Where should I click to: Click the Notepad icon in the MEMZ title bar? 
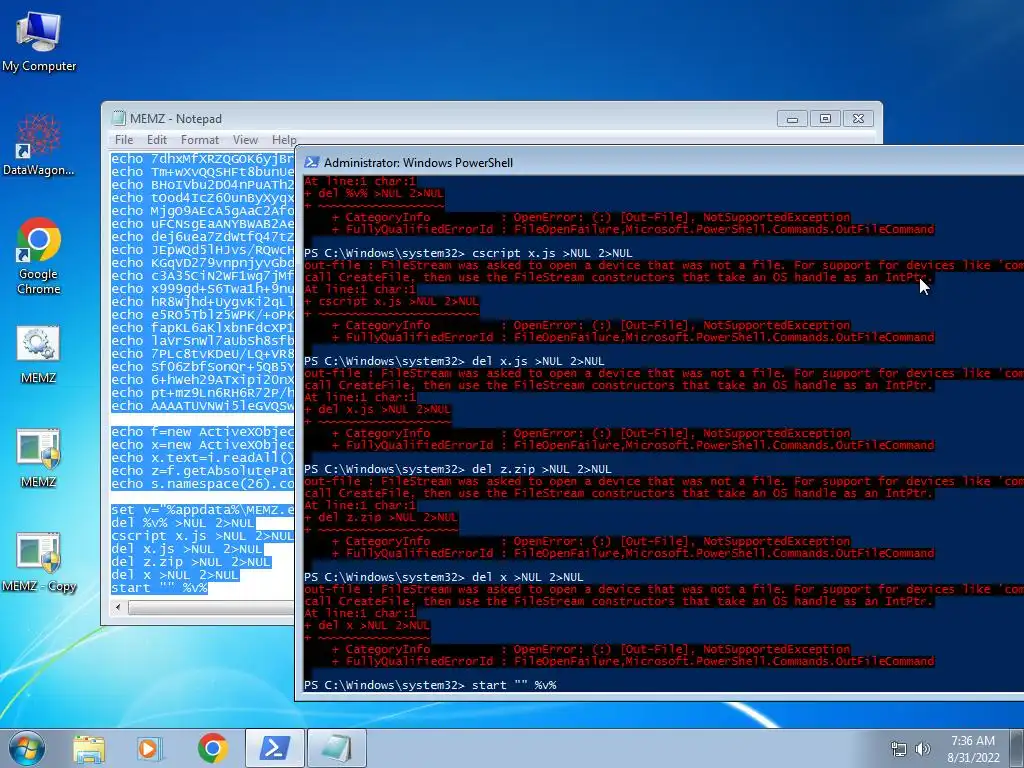coord(118,118)
